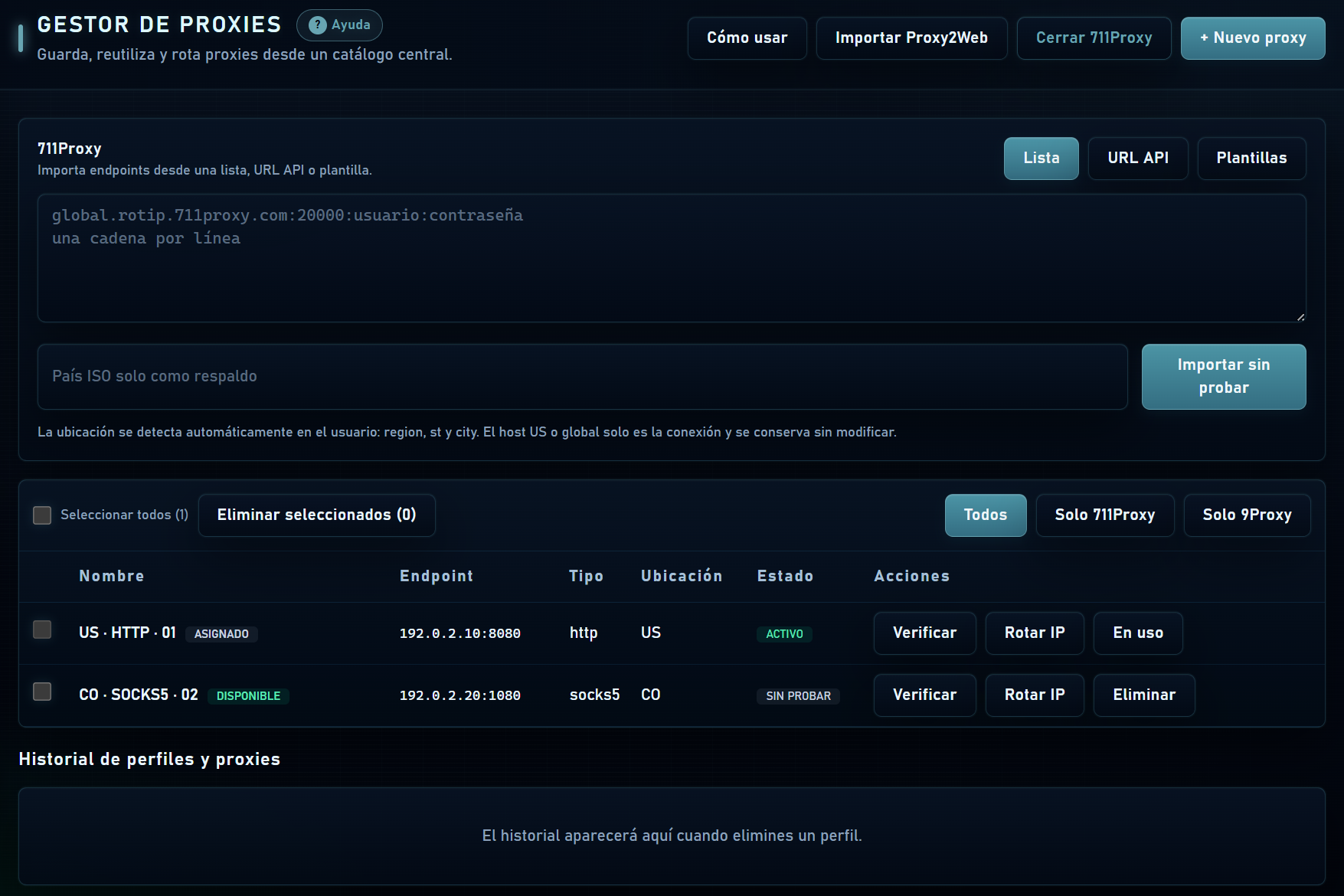Click the Nombre column header
Viewport: 1344px width, 896px height.
(112, 576)
